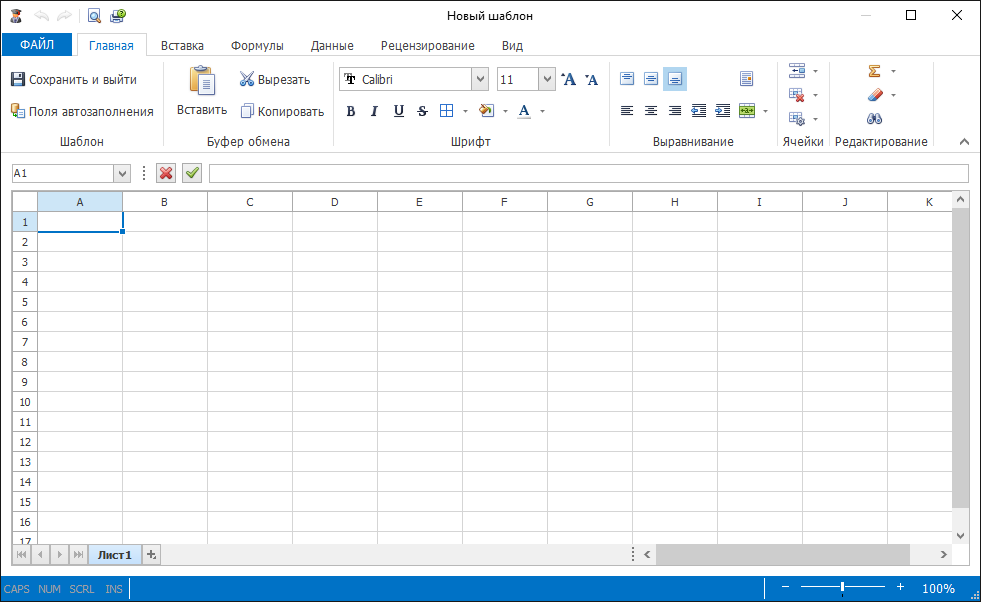Click the Redo arrow in title bar
981x602 pixels.
[64, 16]
